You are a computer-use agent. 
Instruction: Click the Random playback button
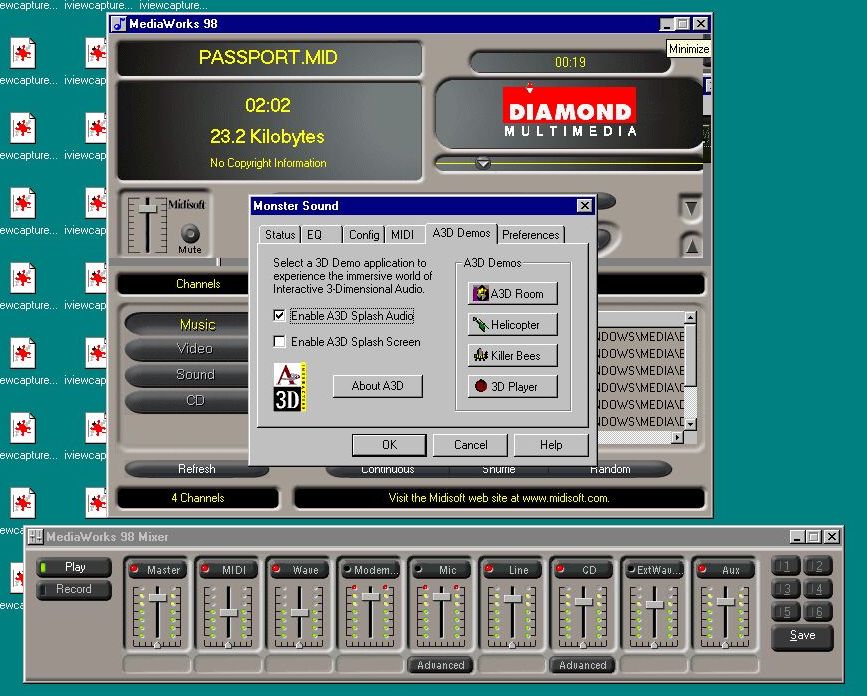pyautogui.click(x=610, y=469)
